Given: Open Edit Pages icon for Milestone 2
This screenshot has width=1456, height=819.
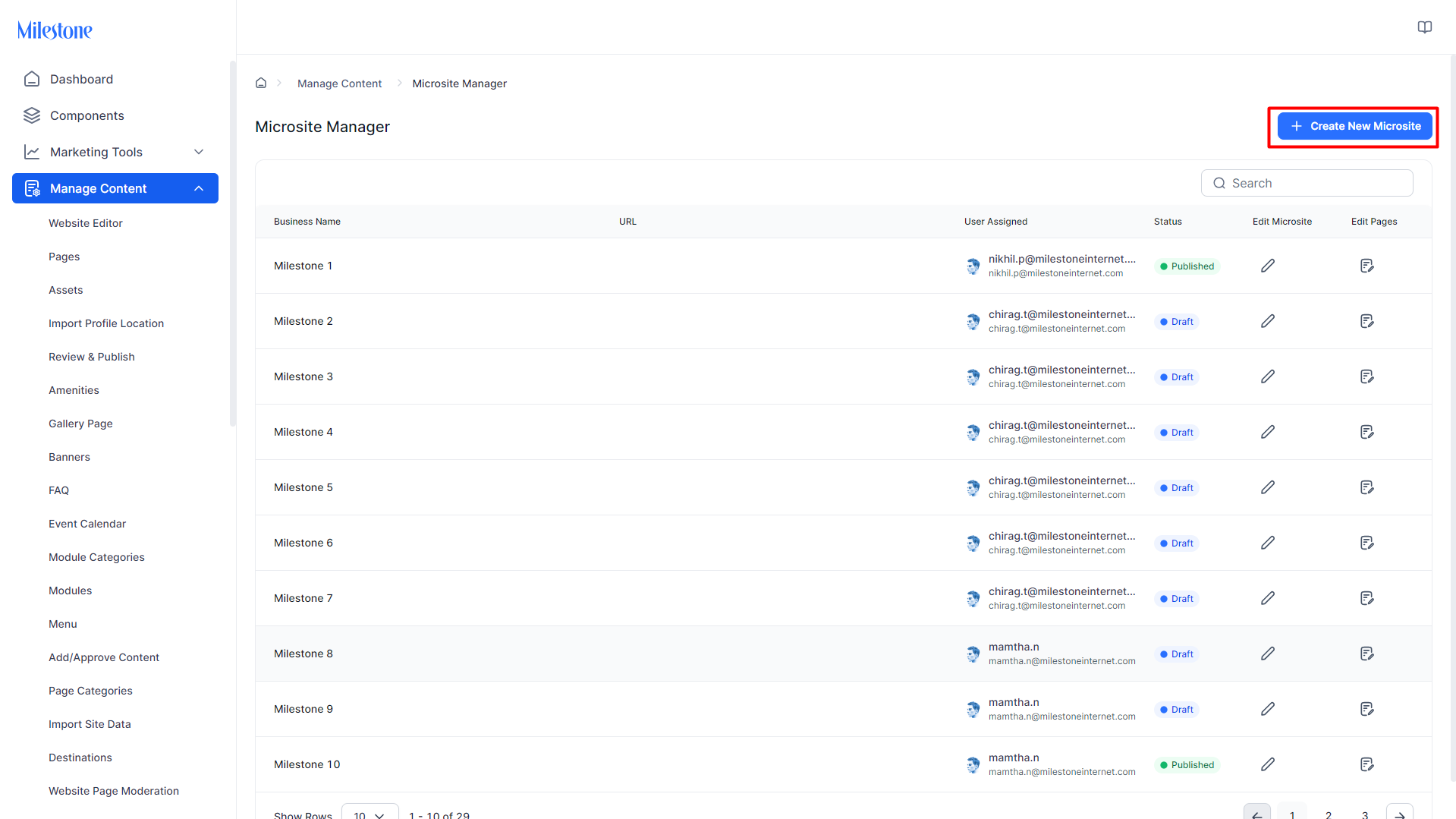Looking at the screenshot, I should tap(1367, 321).
